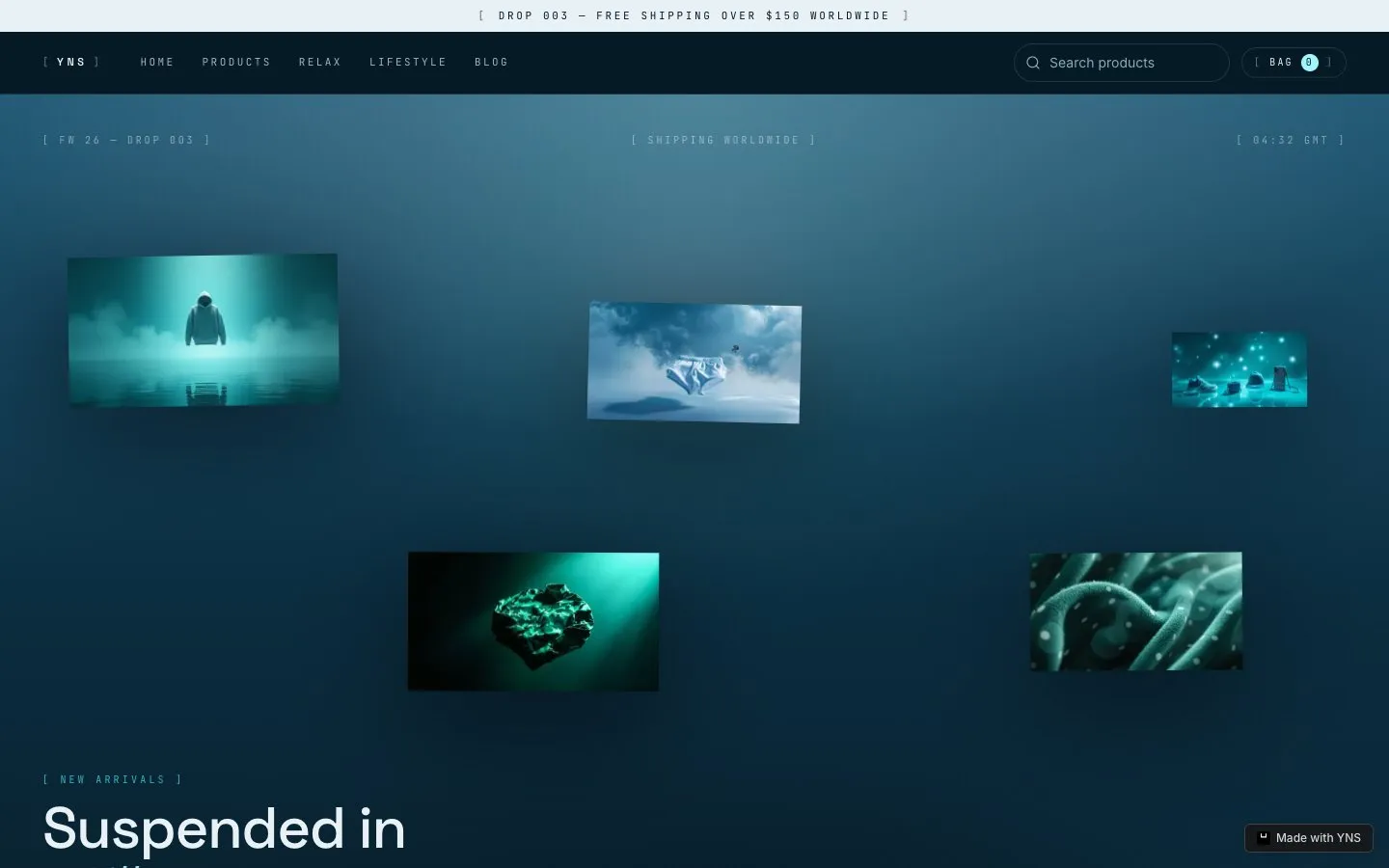
Task: Click the free shipping announcement banner text
Action: [x=694, y=15]
